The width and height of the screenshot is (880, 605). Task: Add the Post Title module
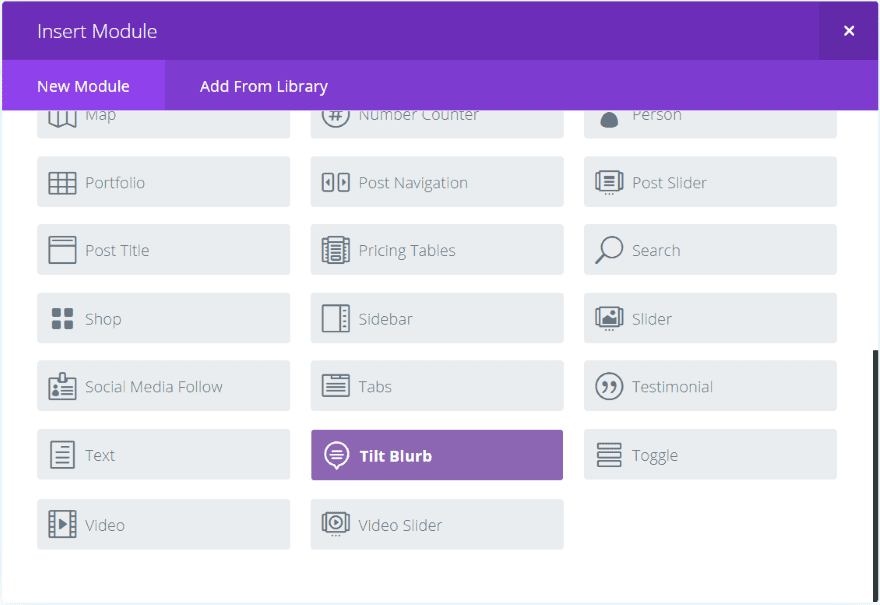coord(163,250)
